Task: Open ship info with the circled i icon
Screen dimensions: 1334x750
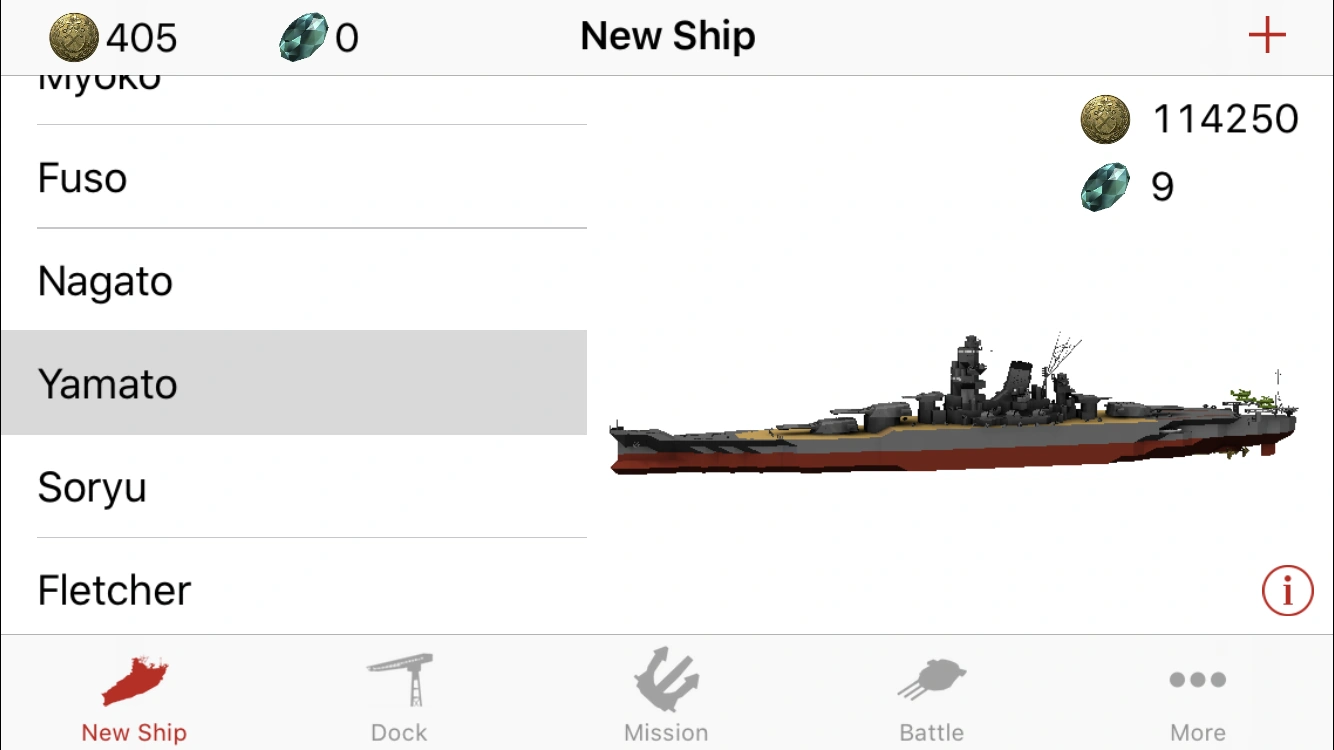Action: tap(1287, 591)
